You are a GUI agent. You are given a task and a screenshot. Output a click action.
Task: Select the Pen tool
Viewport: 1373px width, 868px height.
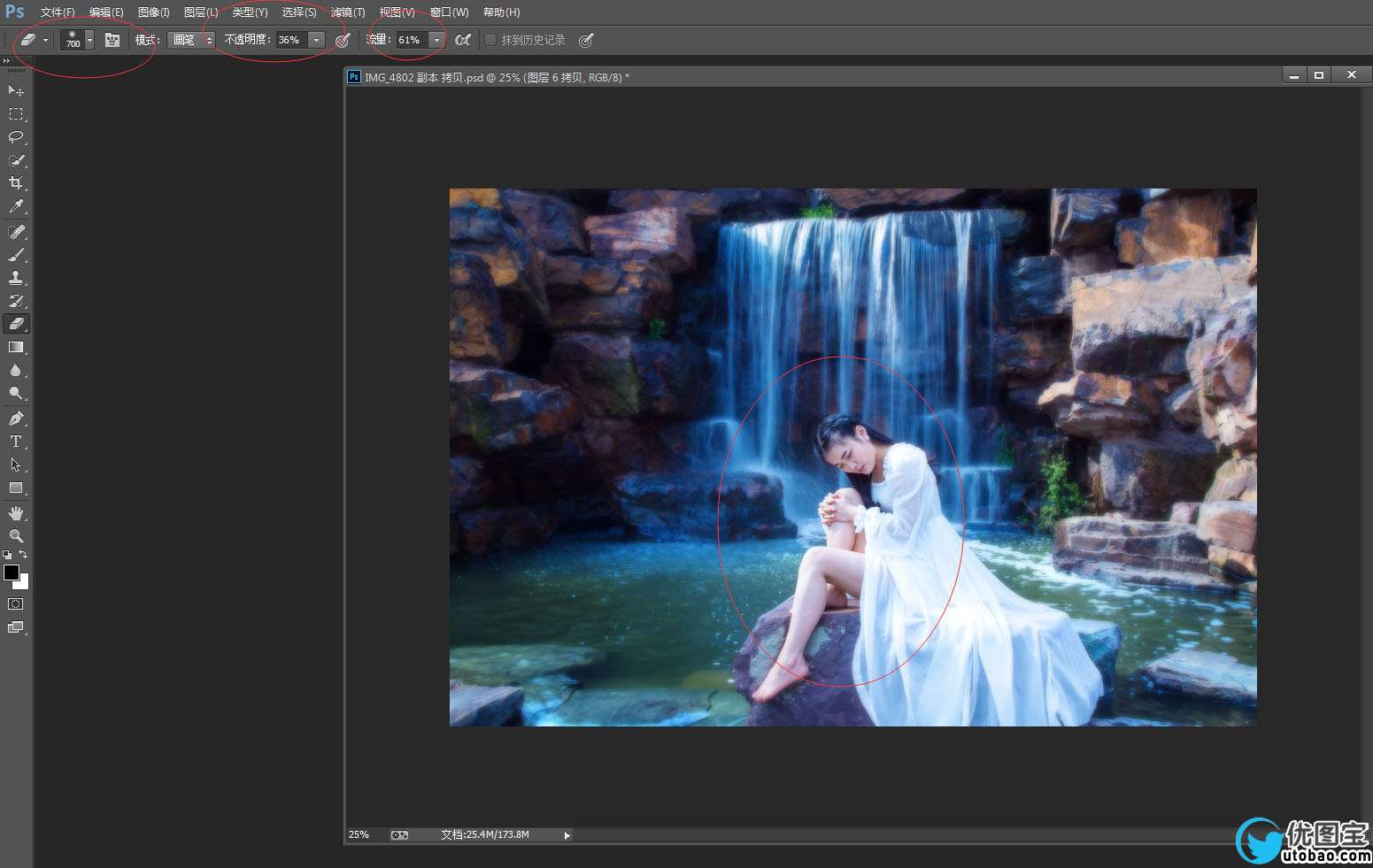(x=16, y=419)
